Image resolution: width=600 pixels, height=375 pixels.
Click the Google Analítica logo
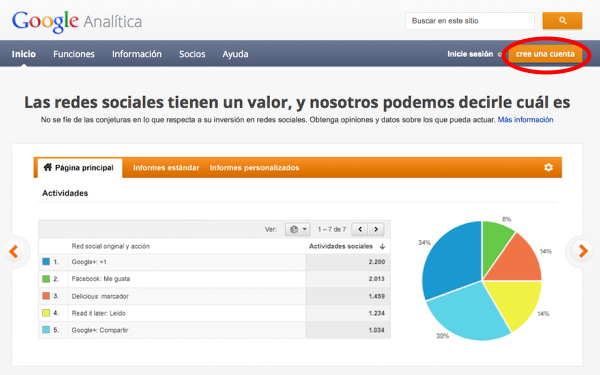[77, 21]
